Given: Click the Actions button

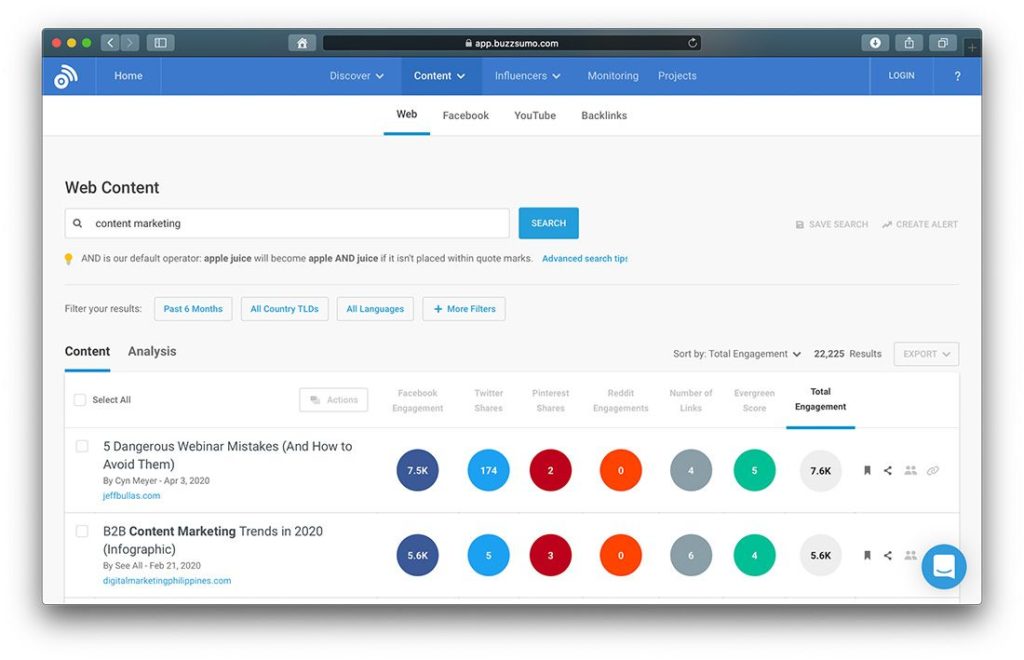Looking at the screenshot, I should click(x=334, y=400).
